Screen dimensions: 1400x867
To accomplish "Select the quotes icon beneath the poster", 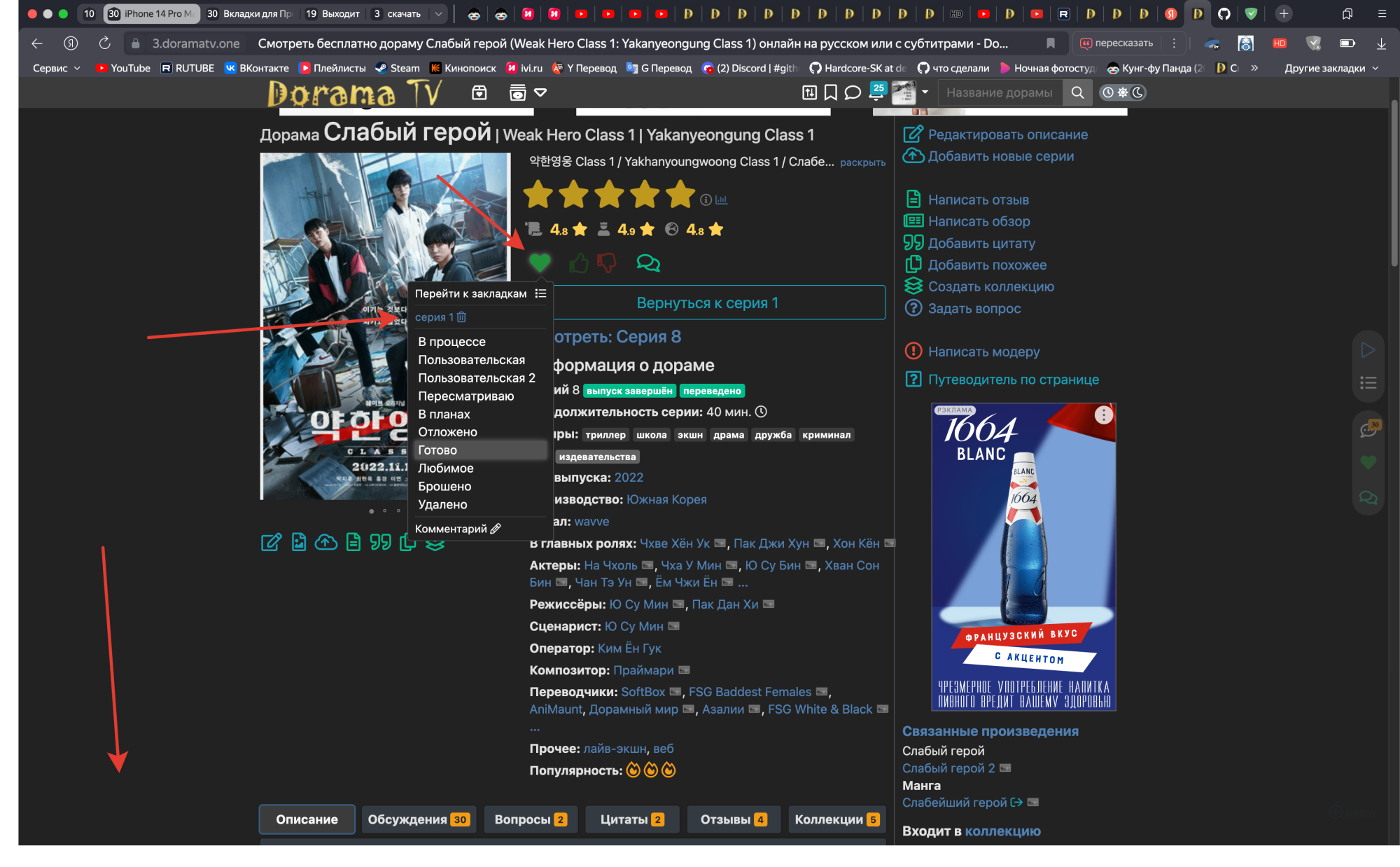I will 380,543.
